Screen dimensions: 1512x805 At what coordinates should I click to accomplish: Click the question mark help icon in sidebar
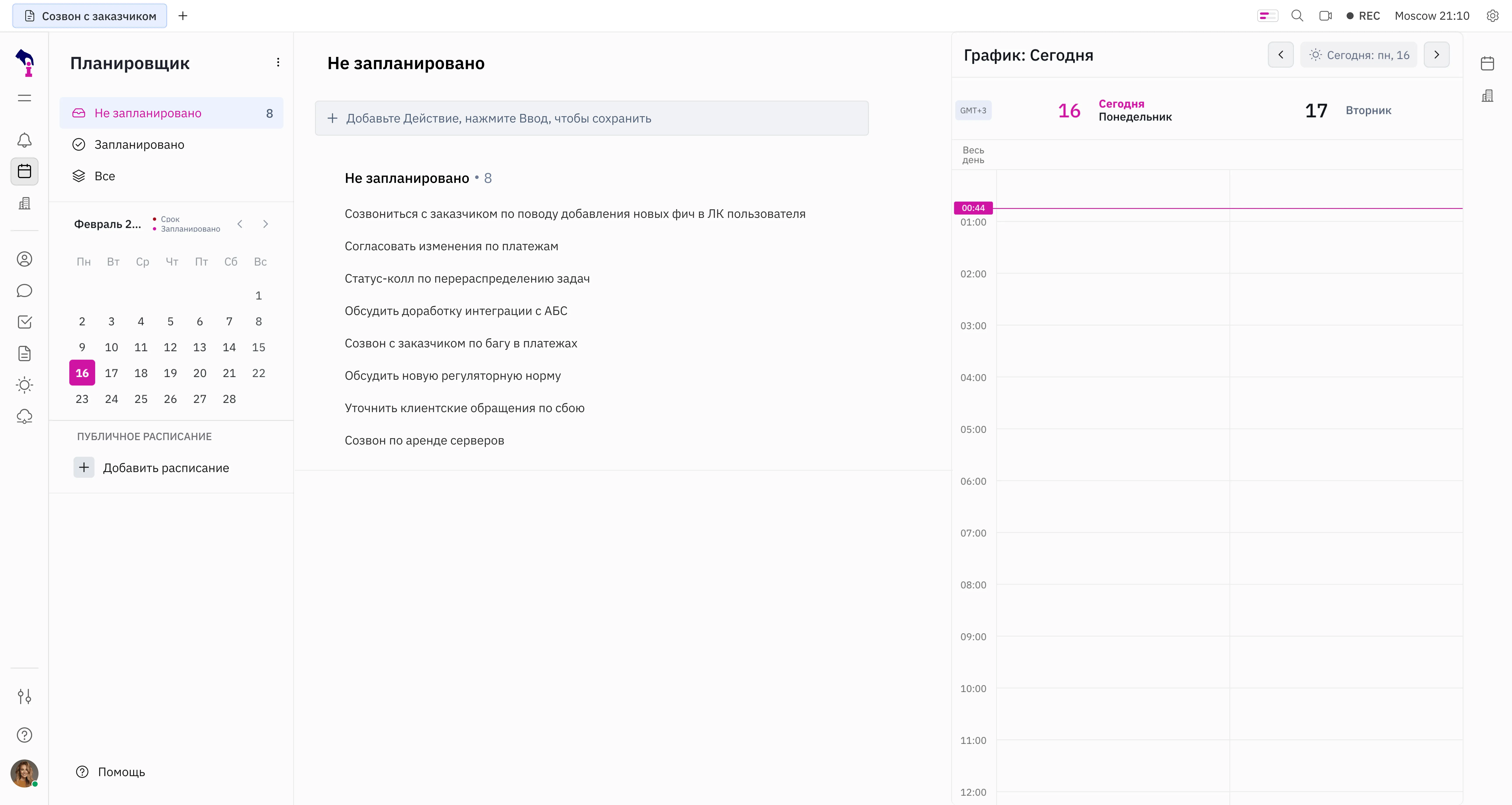pos(24,735)
